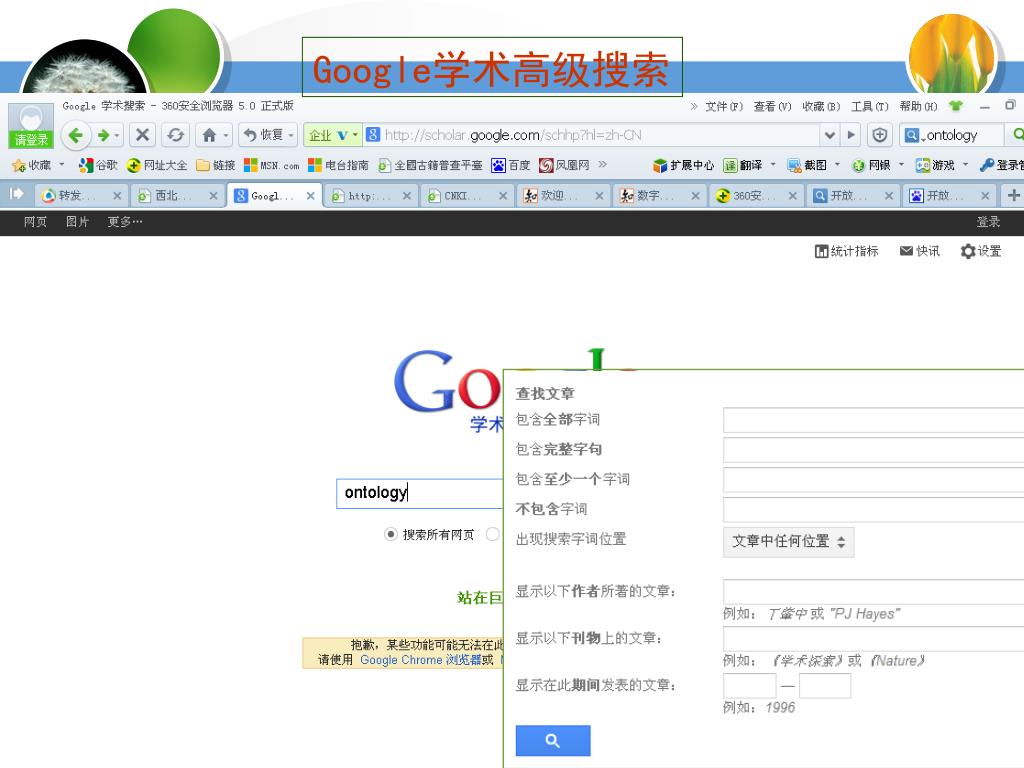Click the 包含全部字词 input field
The image size is (1024, 768).
[873, 420]
